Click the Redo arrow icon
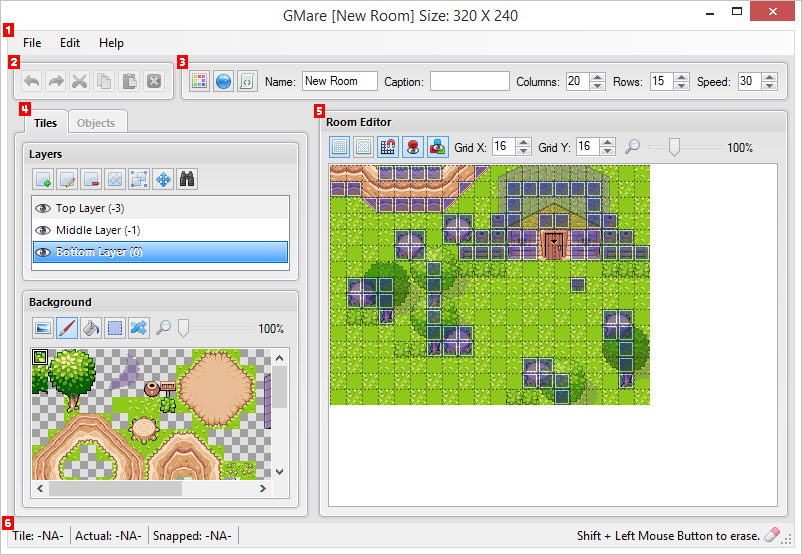 [x=56, y=81]
